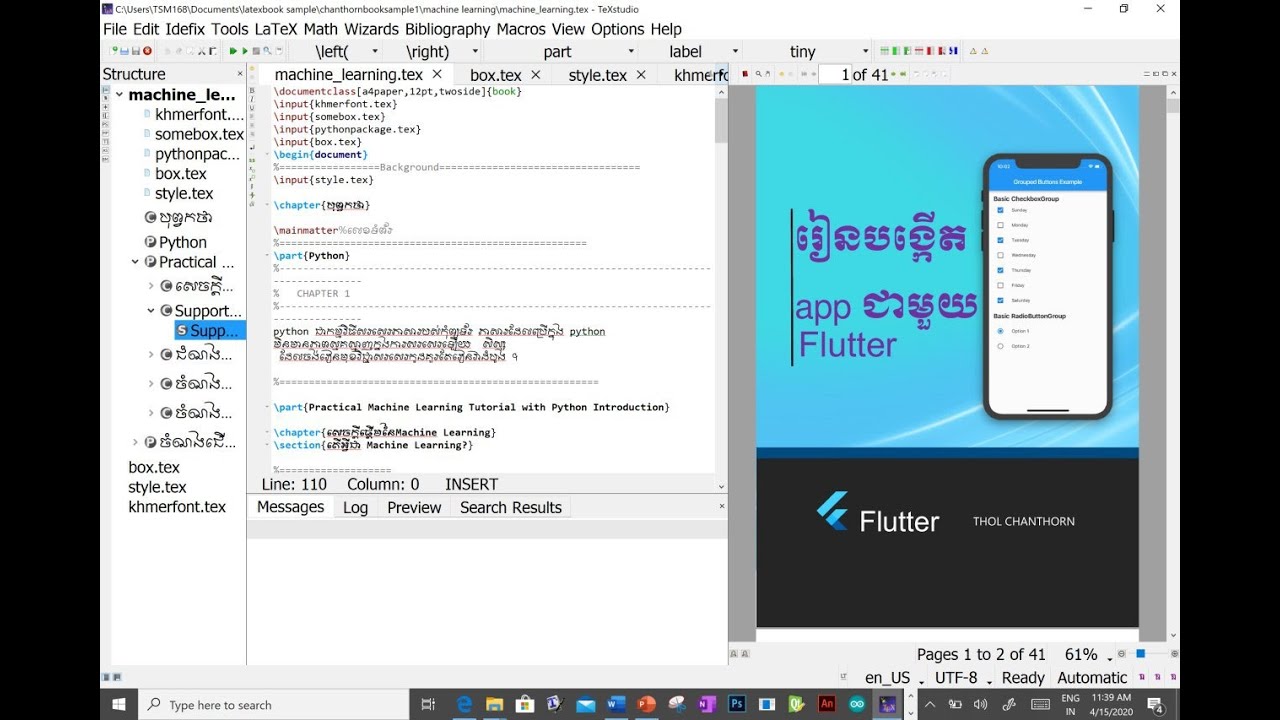Image resolution: width=1280 pixels, height=720 pixels.
Task: Select the highlighted Supp... section item
Action: (x=208, y=330)
